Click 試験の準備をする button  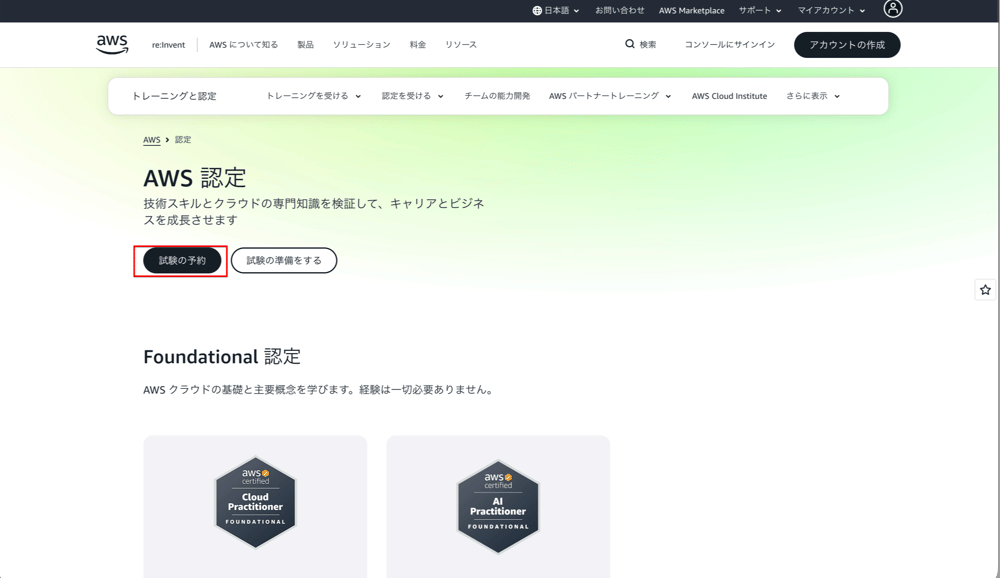coord(284,260)
